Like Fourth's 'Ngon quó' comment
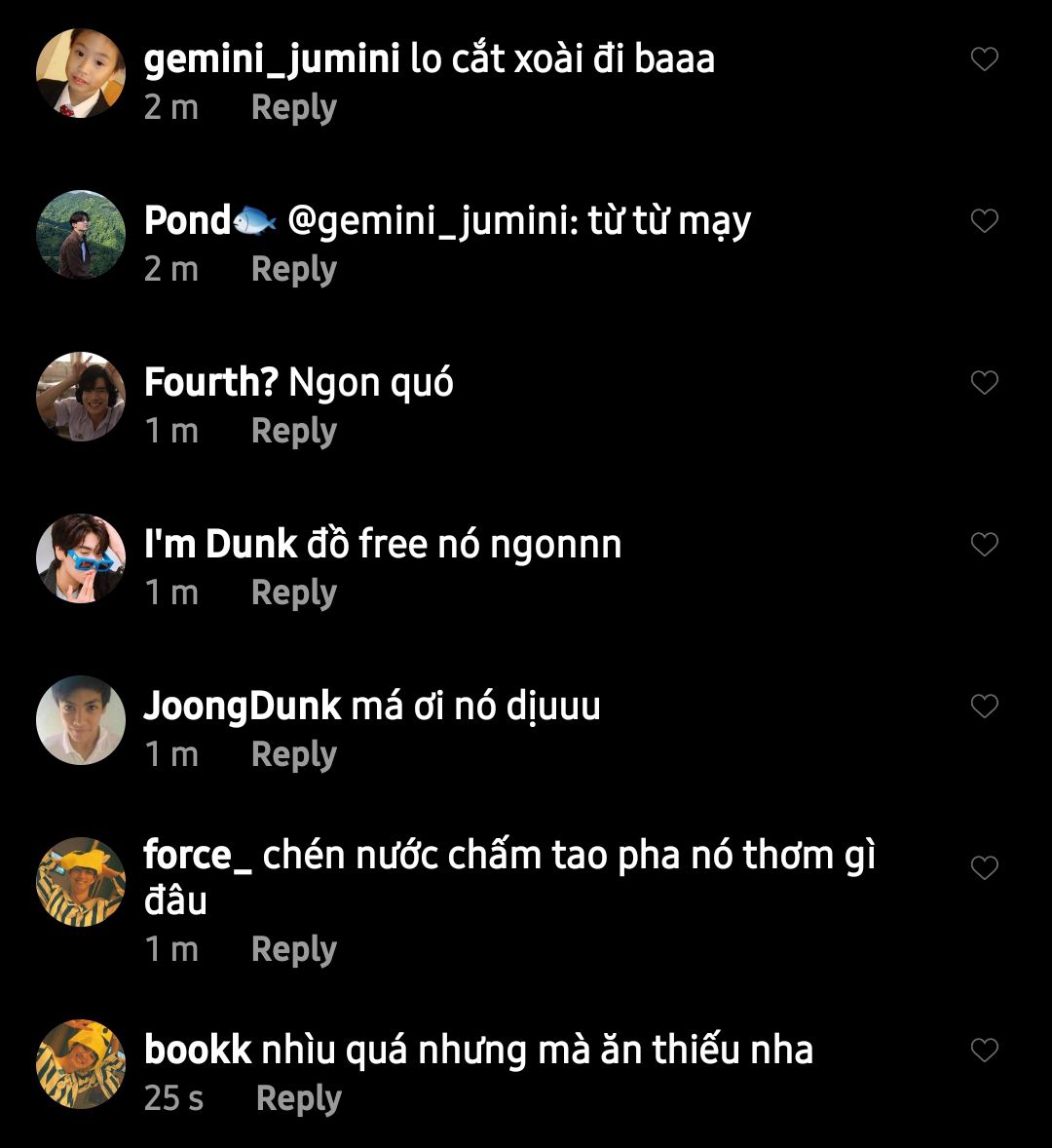This screenshot has height=1148, width=1052. click(984, 382)
